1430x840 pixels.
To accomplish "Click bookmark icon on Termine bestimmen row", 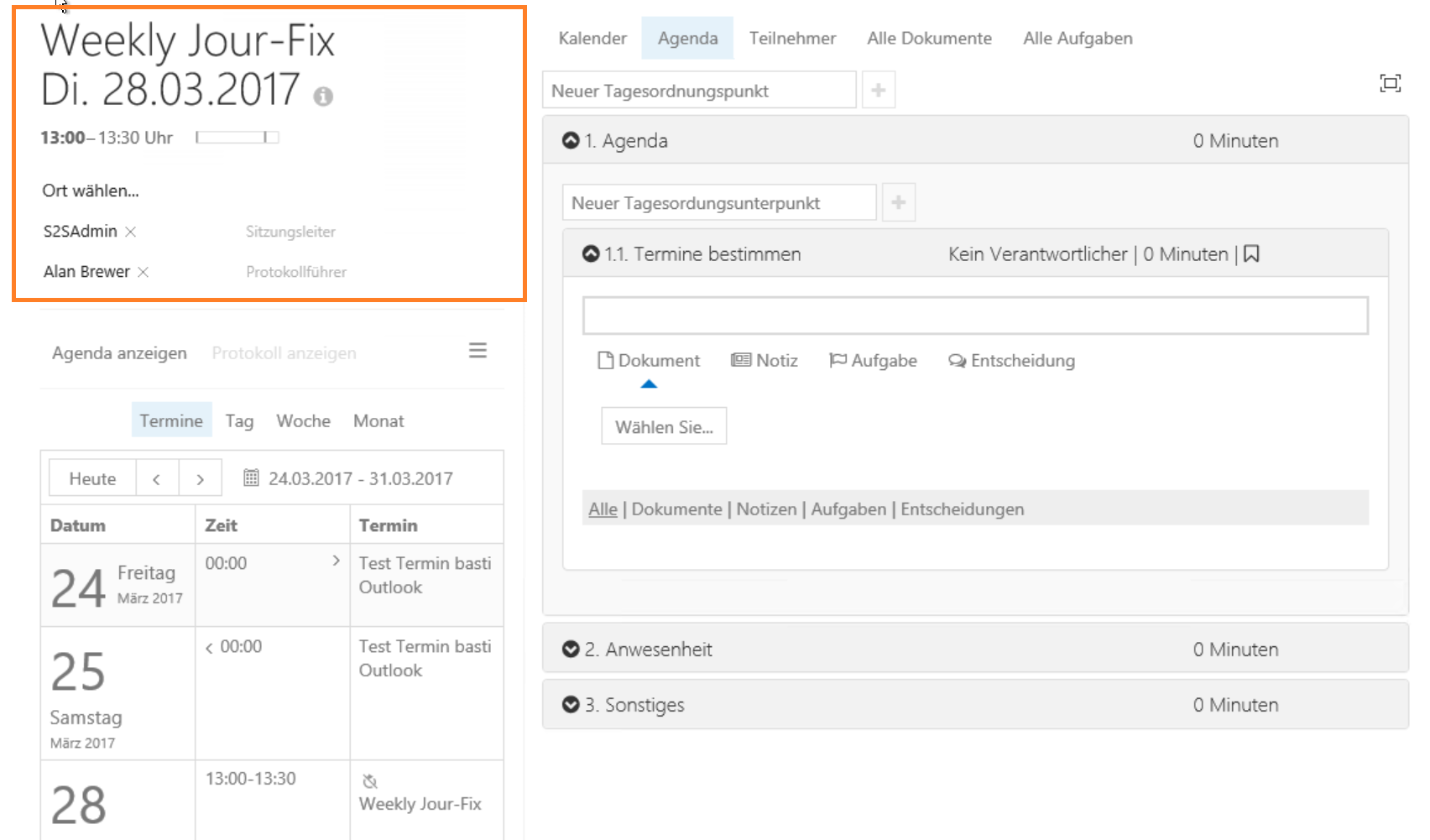I will 1251,254.
